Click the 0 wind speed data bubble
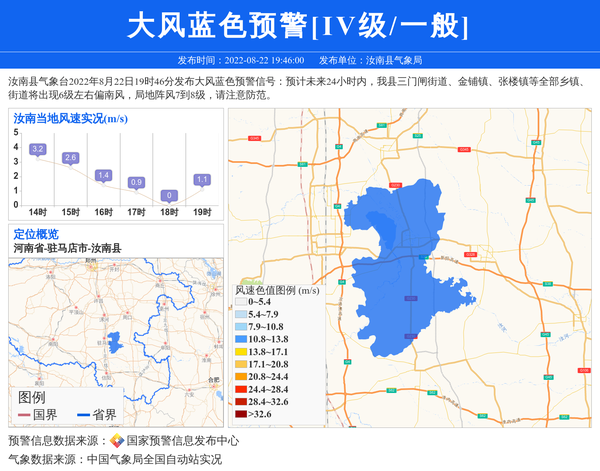Screen dimensions: 600x471 pyautogui.click(x=169, y=196)
